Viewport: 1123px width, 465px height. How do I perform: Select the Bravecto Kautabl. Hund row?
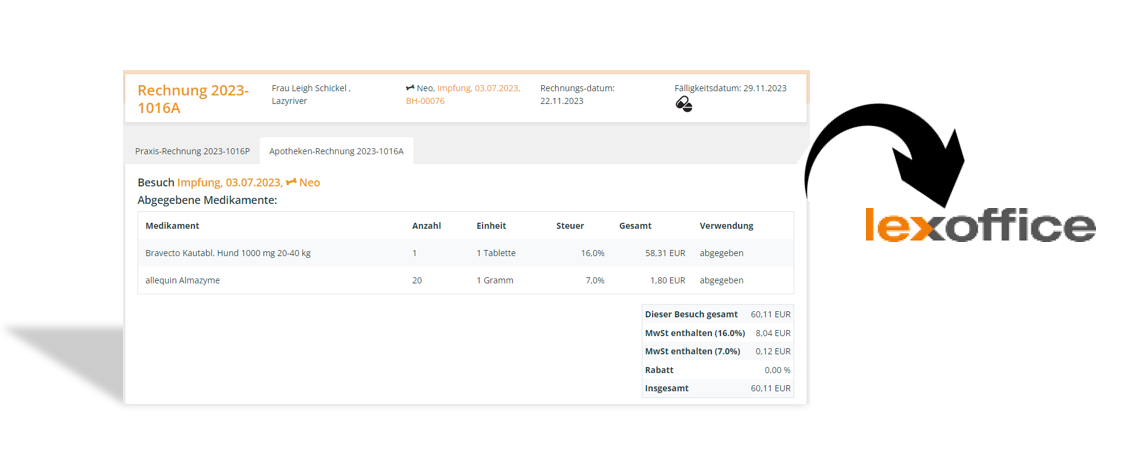point(466,254)
